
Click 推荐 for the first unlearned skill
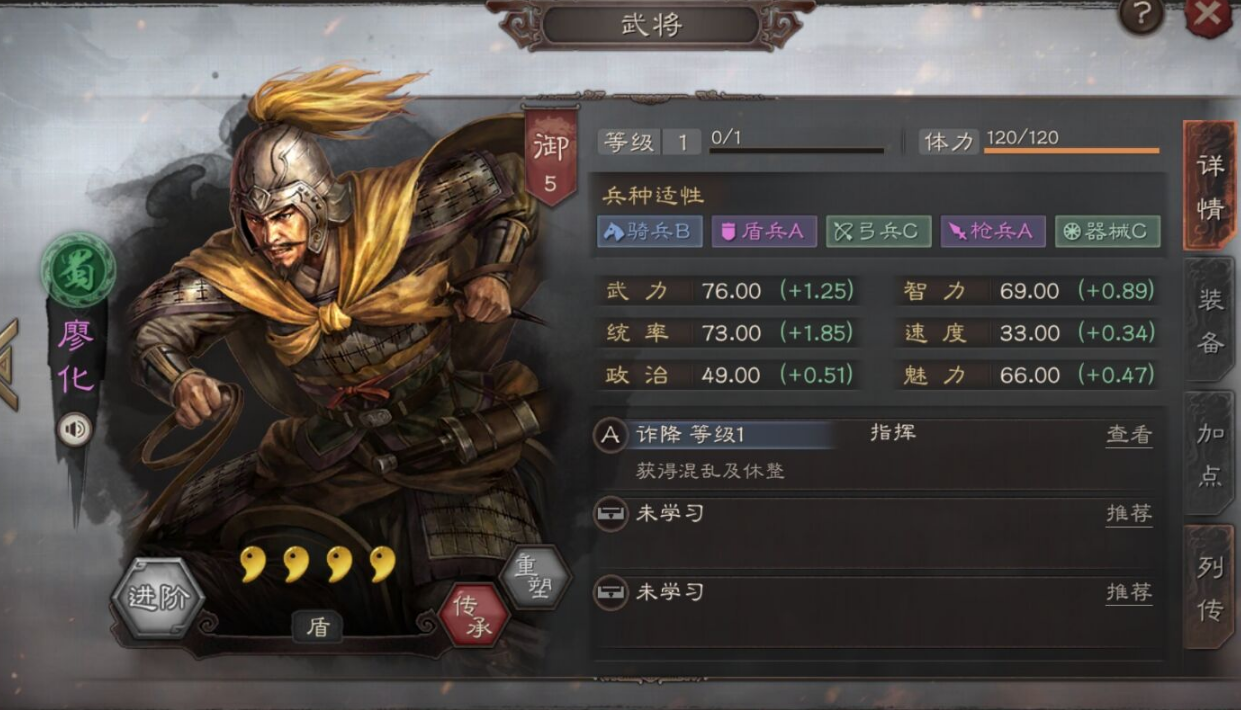pyautogui.click(x=1129, y=514)
